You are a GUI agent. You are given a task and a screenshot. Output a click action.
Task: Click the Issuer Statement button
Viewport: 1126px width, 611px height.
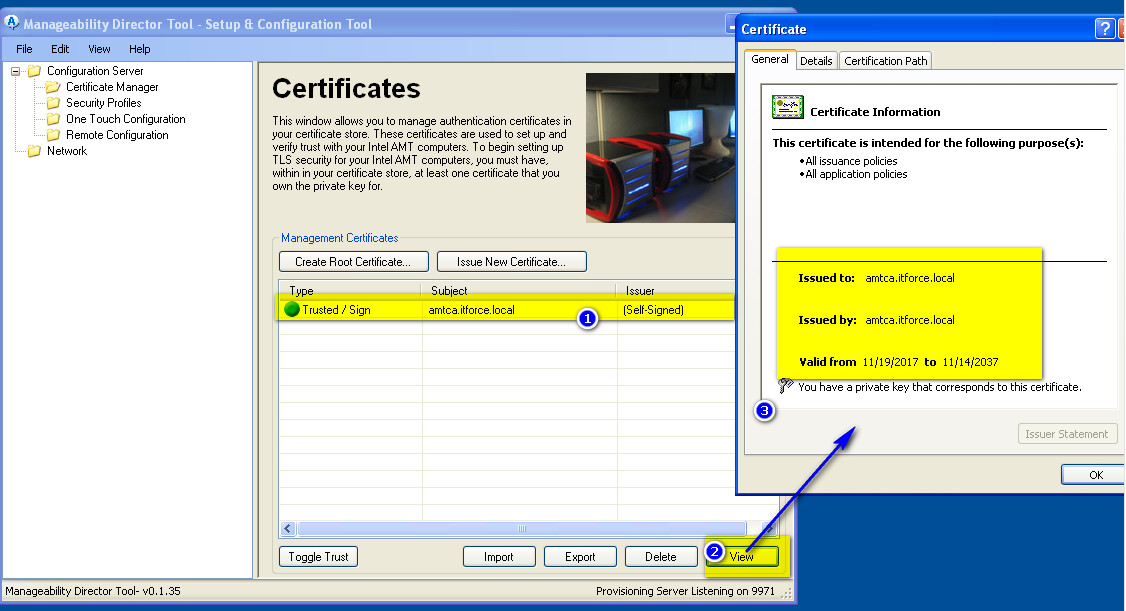(x=1066, y=434)
